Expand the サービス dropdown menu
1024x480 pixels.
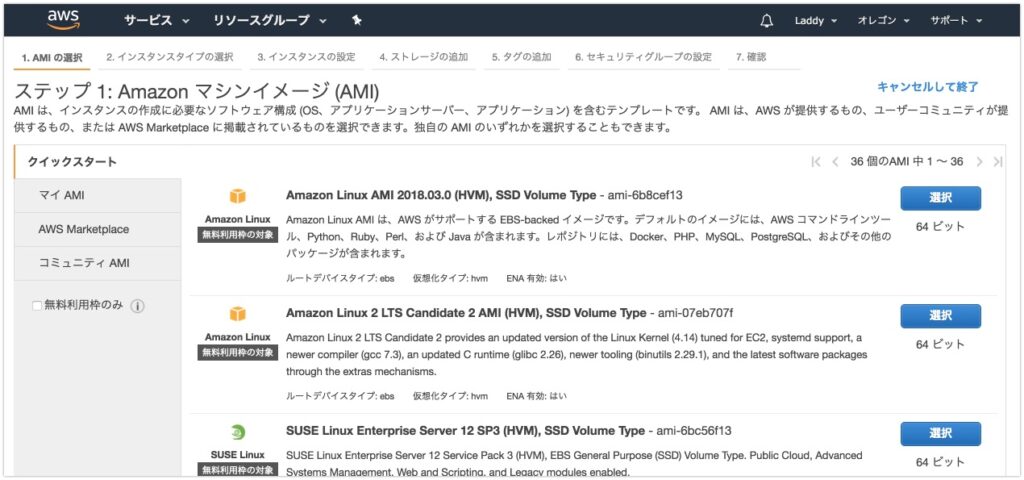(x=157, y=20)
